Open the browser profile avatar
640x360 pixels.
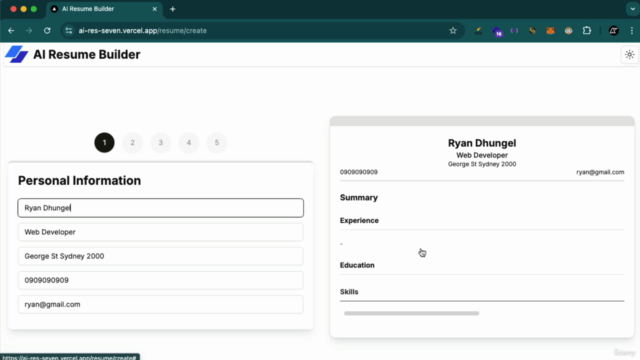coord(613,31)
